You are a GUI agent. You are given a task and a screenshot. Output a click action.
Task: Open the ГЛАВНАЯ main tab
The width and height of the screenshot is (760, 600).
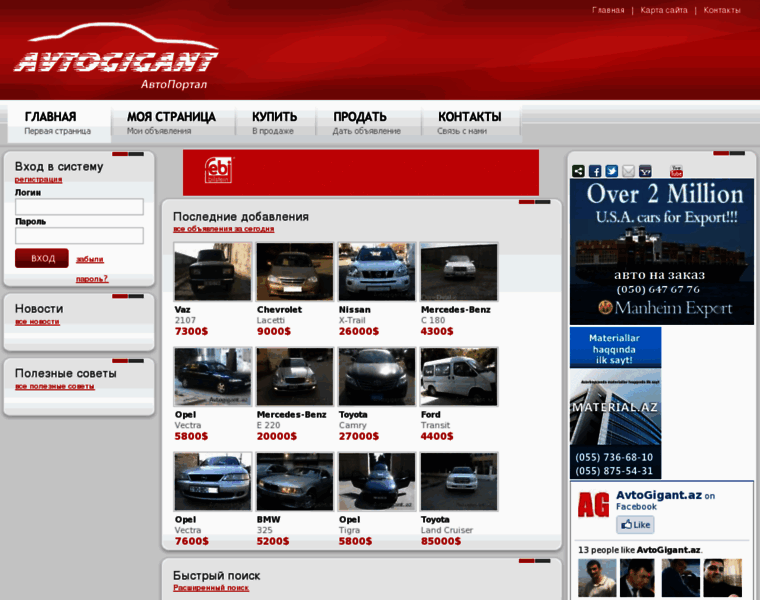click(x=59, y=122)
